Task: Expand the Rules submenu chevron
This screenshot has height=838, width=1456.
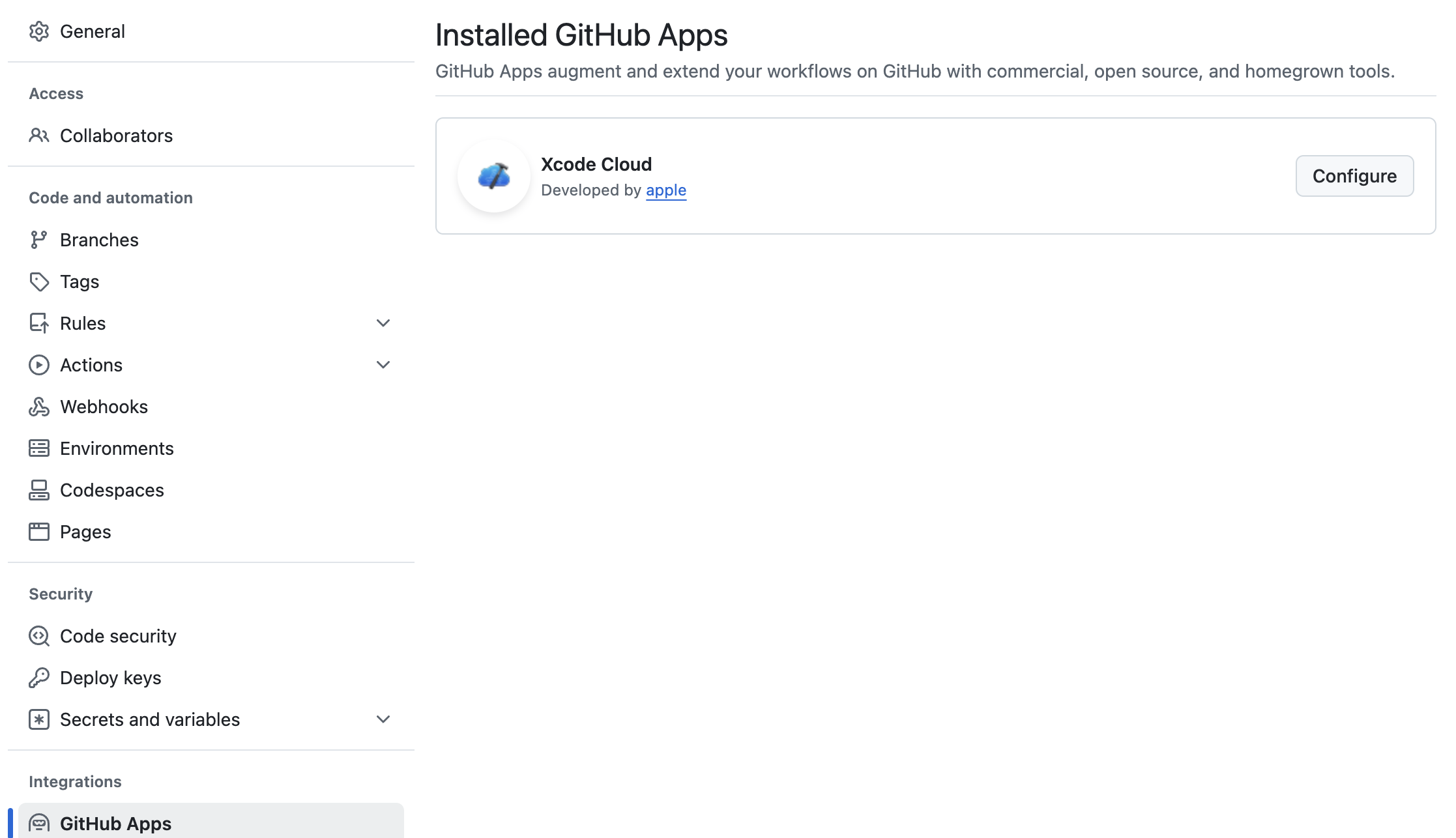Action: 383,323
